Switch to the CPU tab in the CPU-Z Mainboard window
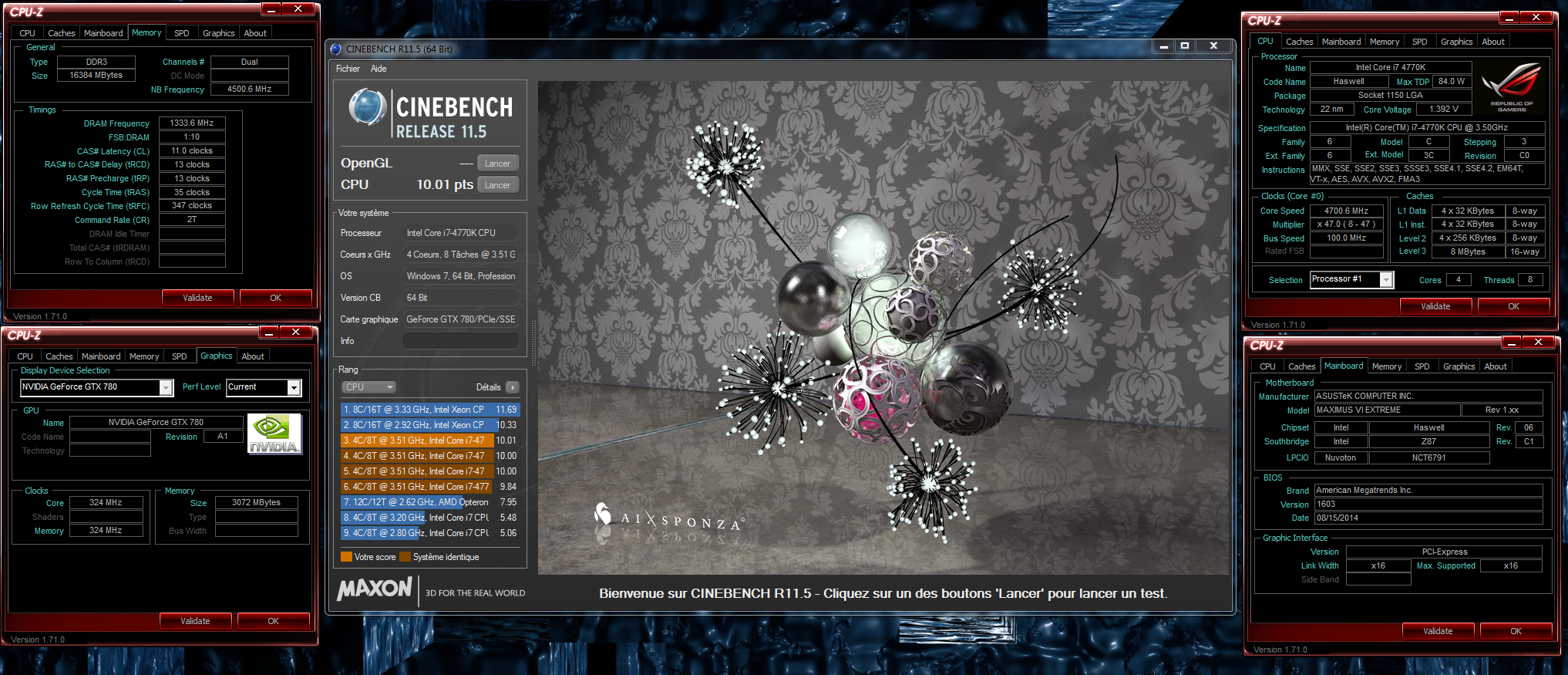This screenshot has height=675, width=1568. [1267, 366]
